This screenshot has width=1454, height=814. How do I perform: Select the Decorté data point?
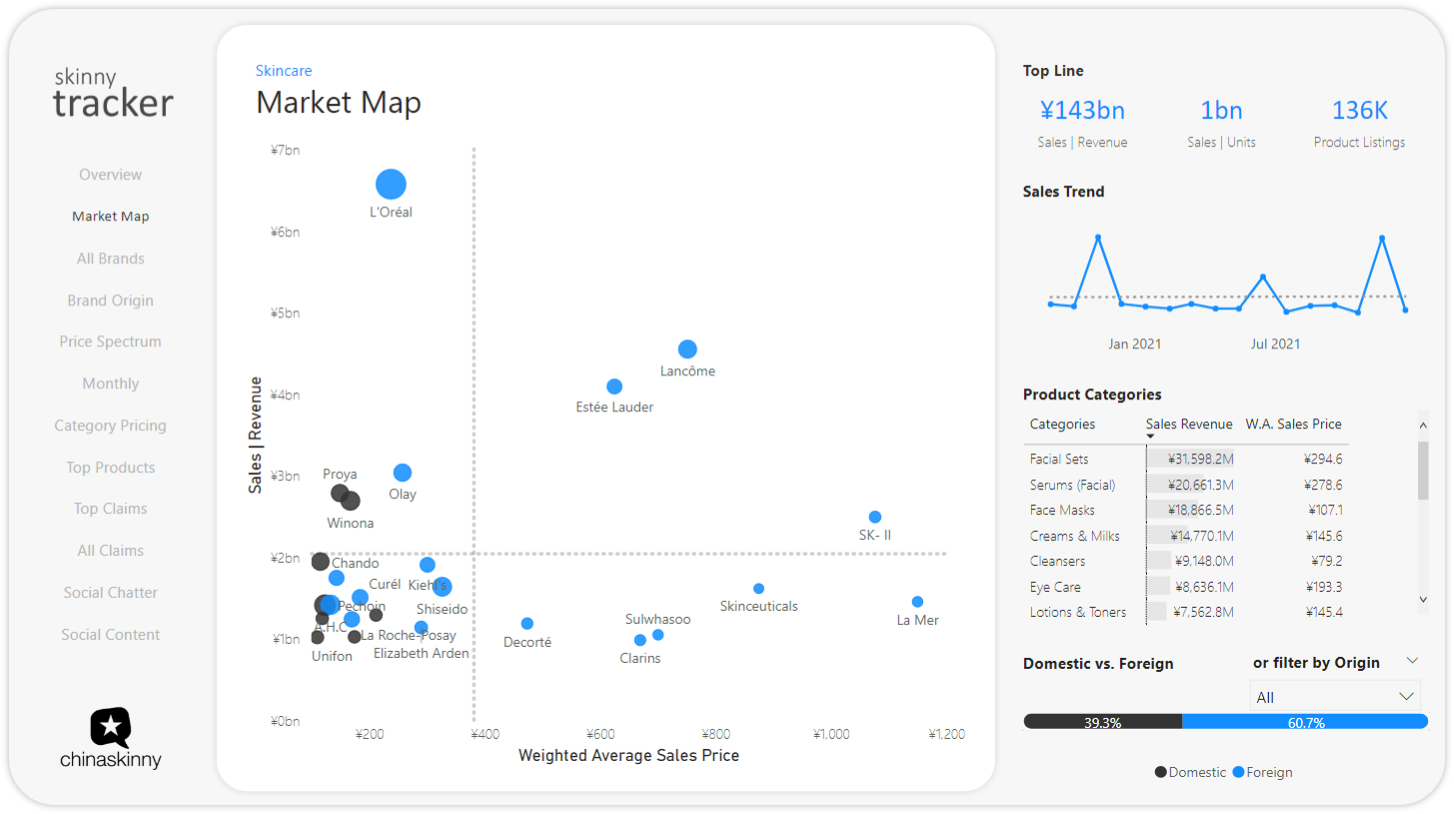click(x=527, y=624)
